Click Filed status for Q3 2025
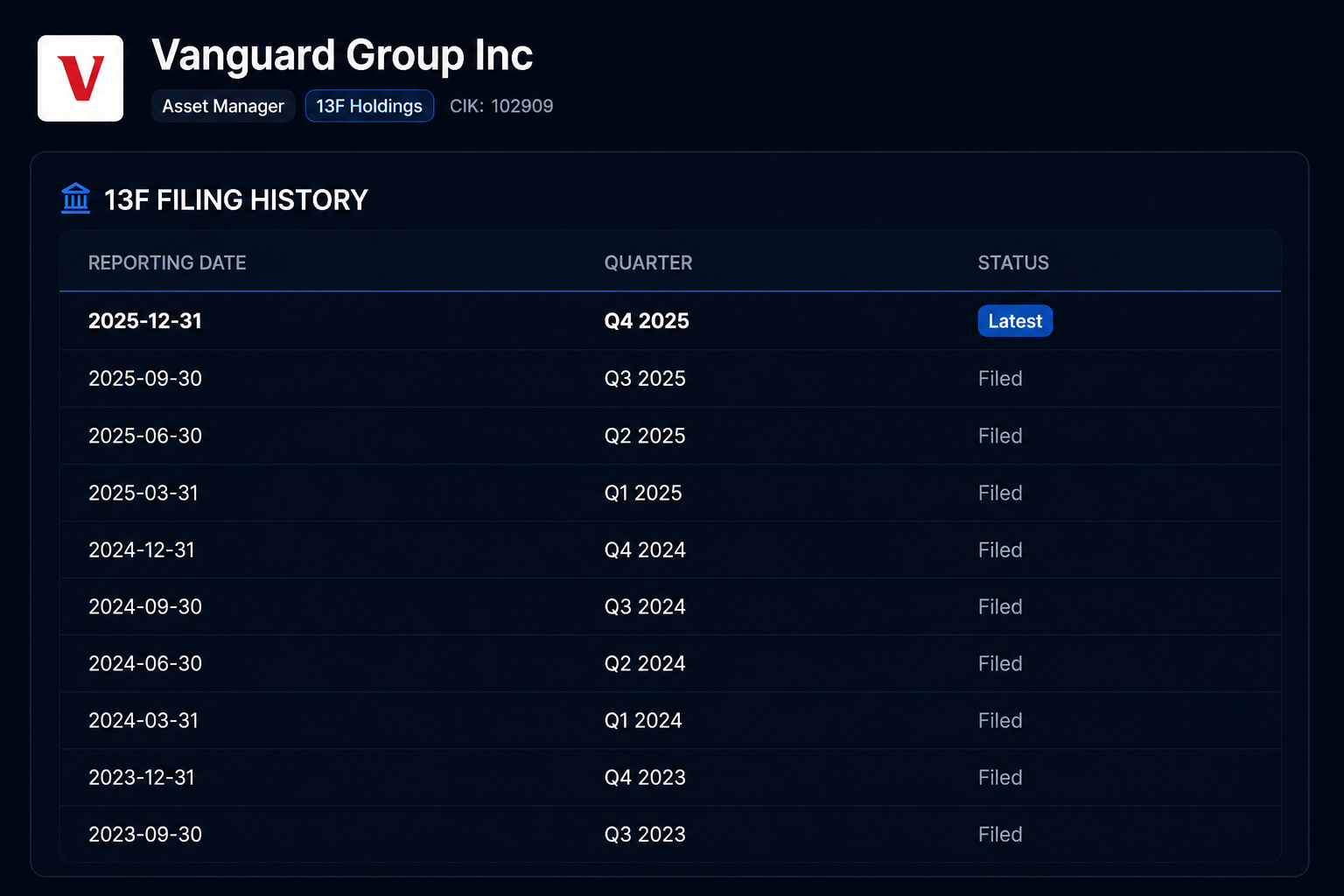The image size is (1344, 896). pyautogui.click(x=1000, y=379)
